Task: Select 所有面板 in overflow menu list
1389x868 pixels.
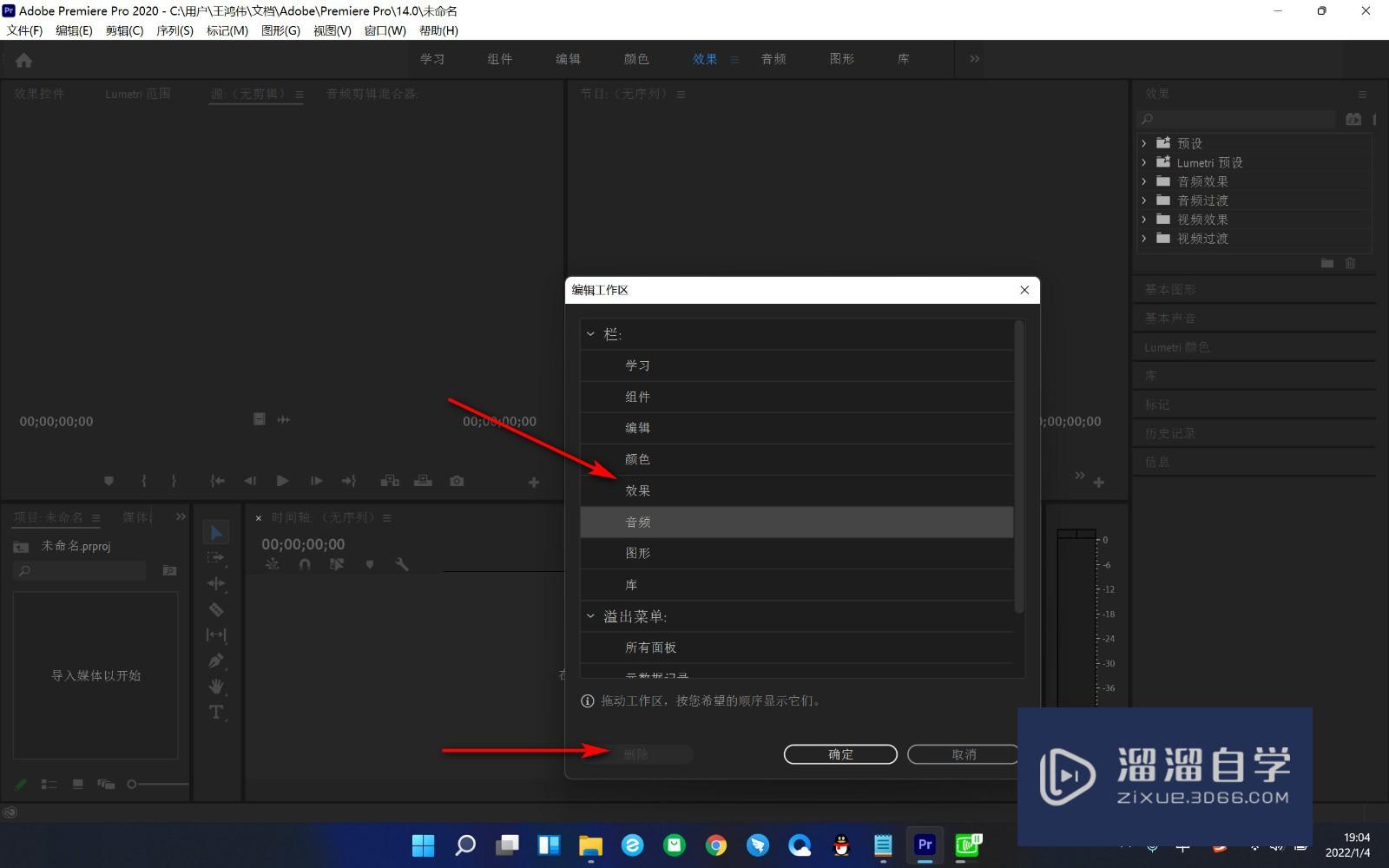Action: pos(797,648)
